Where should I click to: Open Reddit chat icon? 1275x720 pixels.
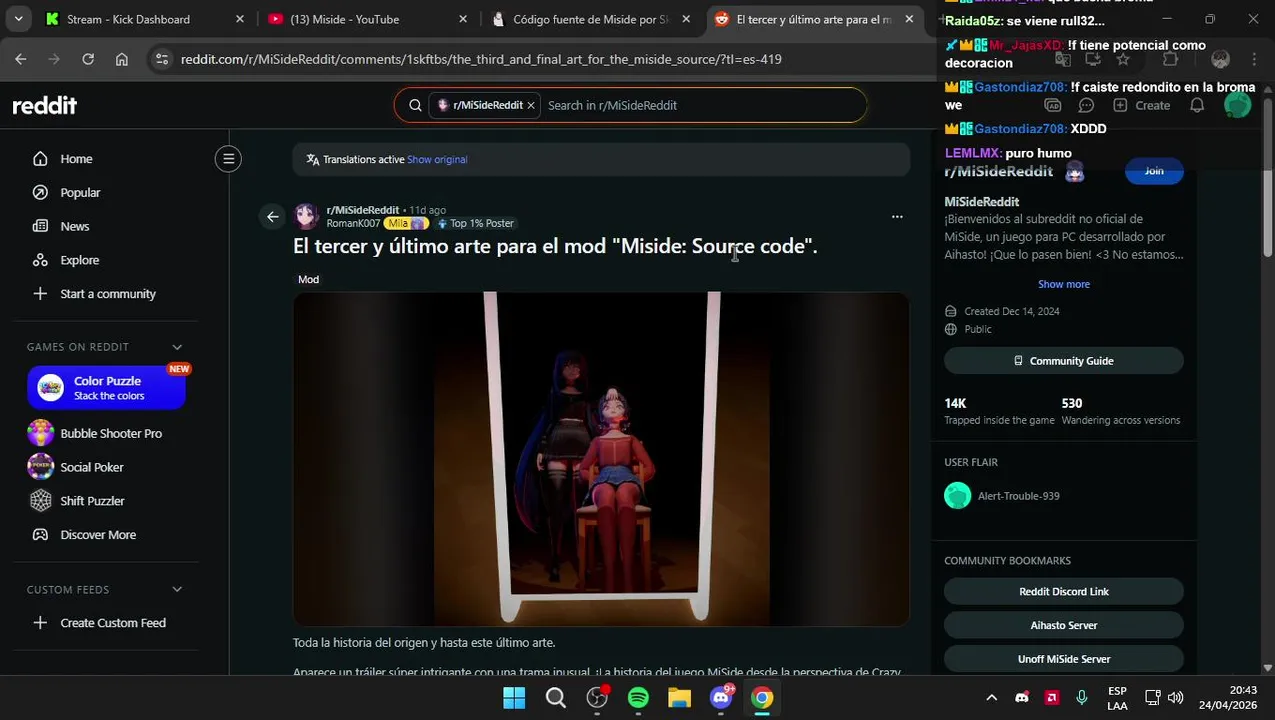(x=1087, y=105)
